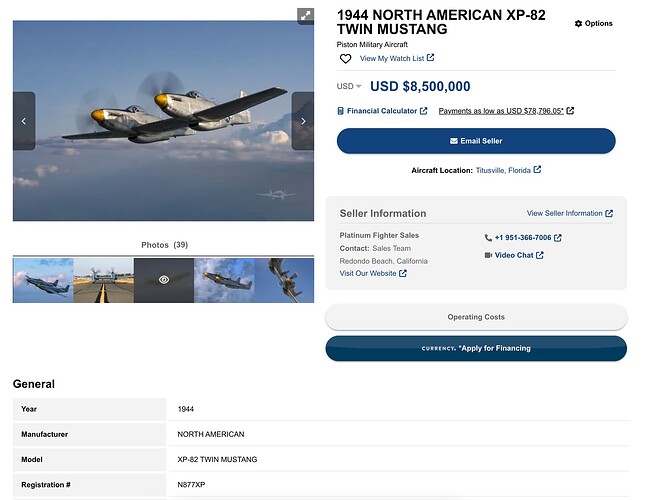646x500 pixels.
Task: Expand the Operating Costs section
Action: click(x=476, y=317)
